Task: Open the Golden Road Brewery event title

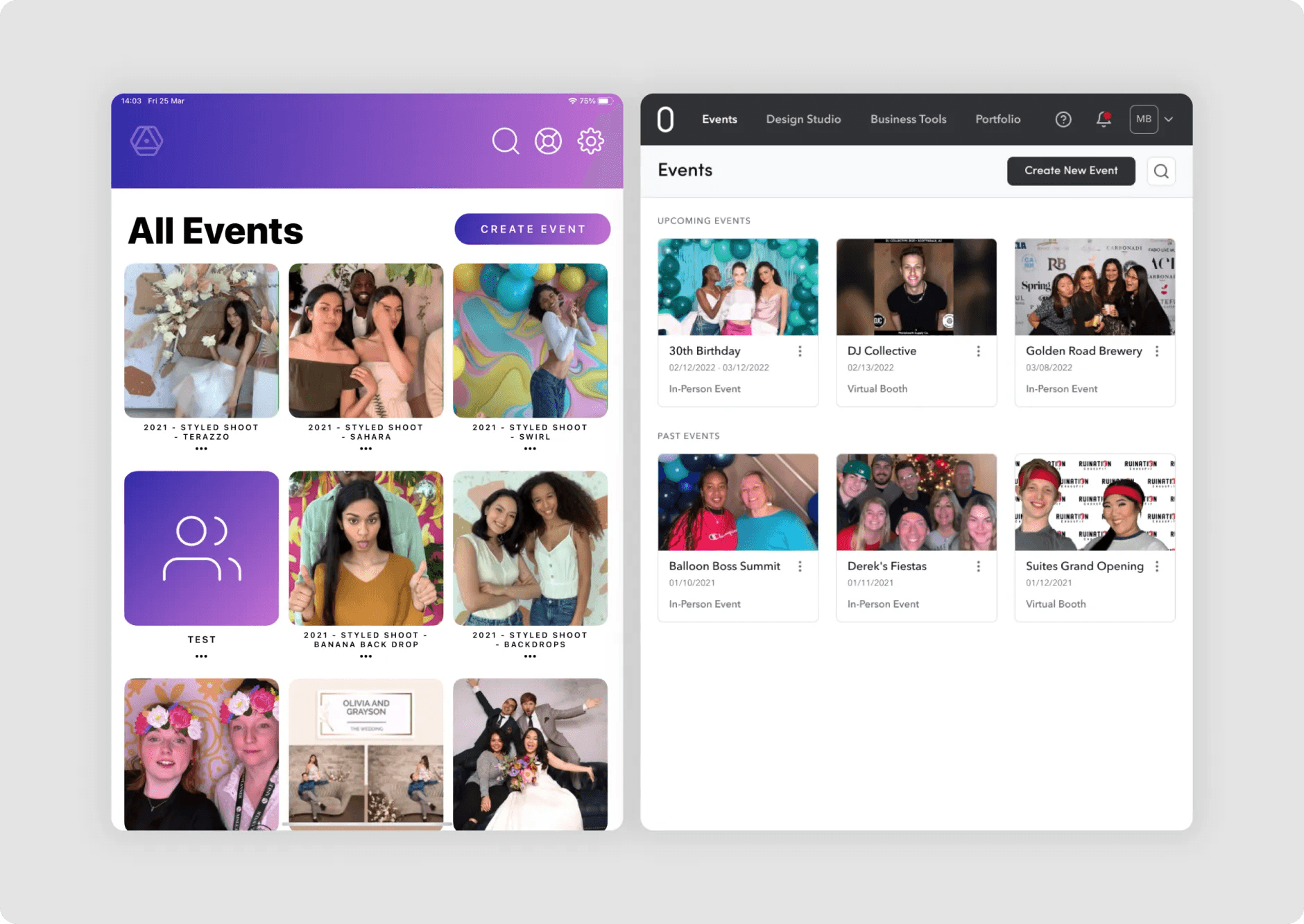Action: point(1083,351)
